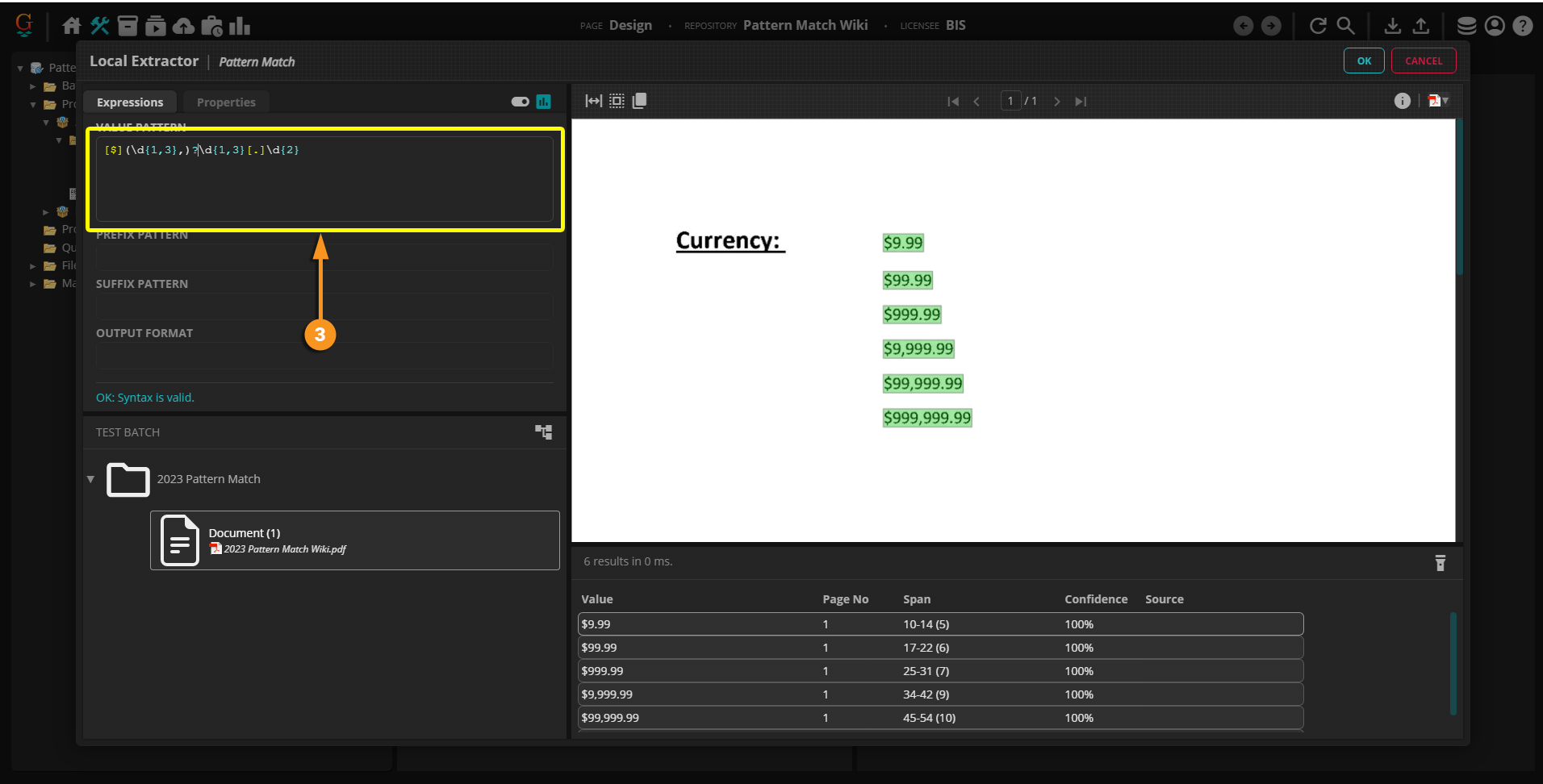This screenshot has width=1543, height=784.
Task: Open the archive box page icon
Action: coord(128,26)
